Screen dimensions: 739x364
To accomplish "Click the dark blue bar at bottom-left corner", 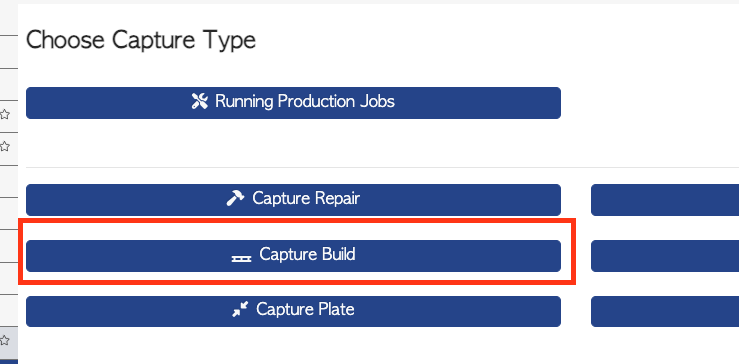I will 9,361.
